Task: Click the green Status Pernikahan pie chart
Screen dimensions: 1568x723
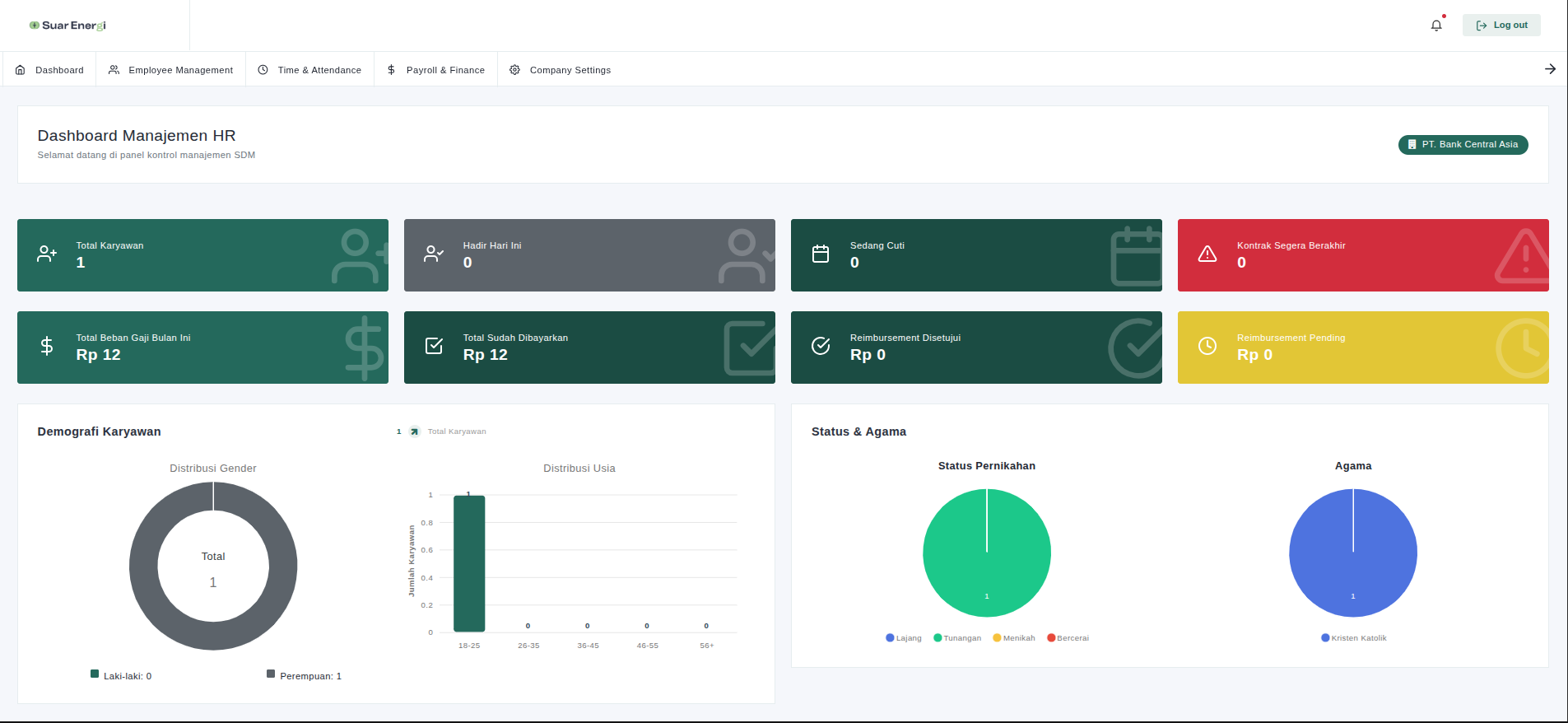Action: click(987, 553)
